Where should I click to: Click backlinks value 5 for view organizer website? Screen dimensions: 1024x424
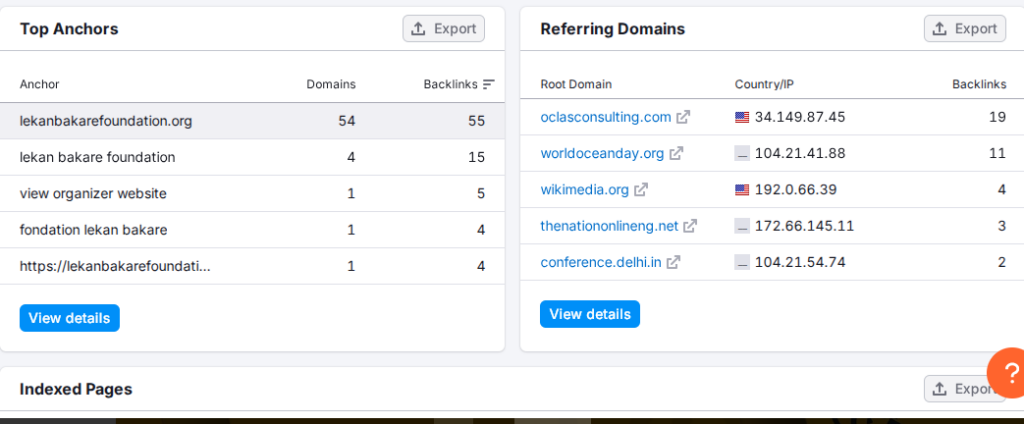point(481,194)
